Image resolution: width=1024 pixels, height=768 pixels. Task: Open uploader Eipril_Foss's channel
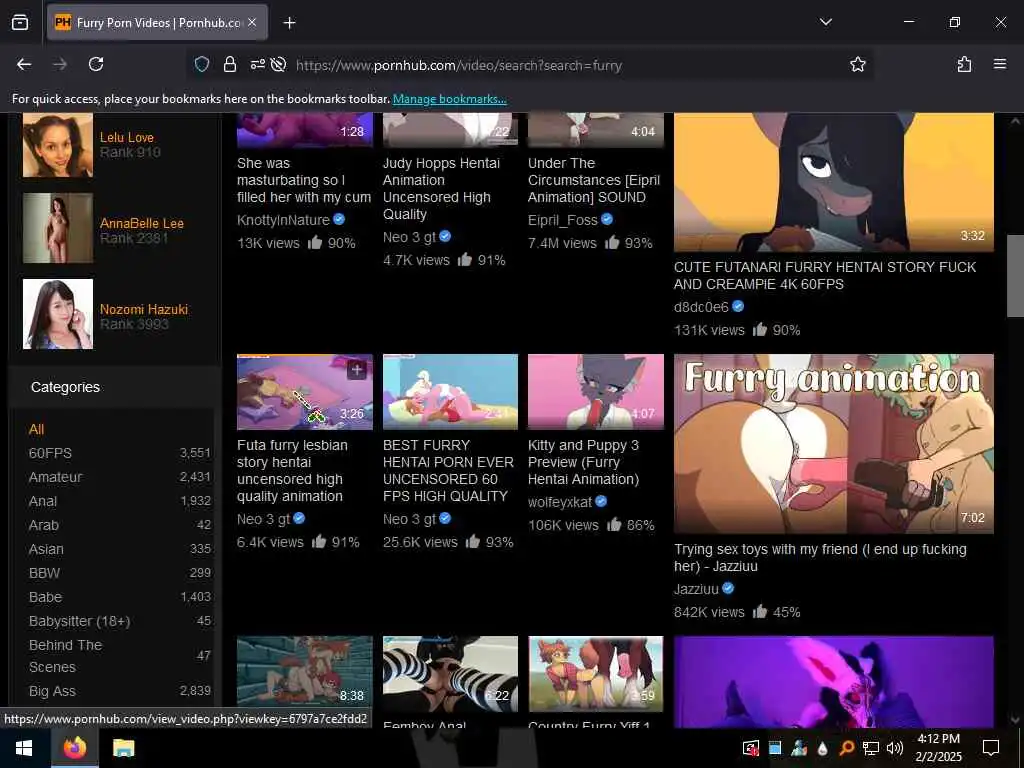tap(562, 220)
